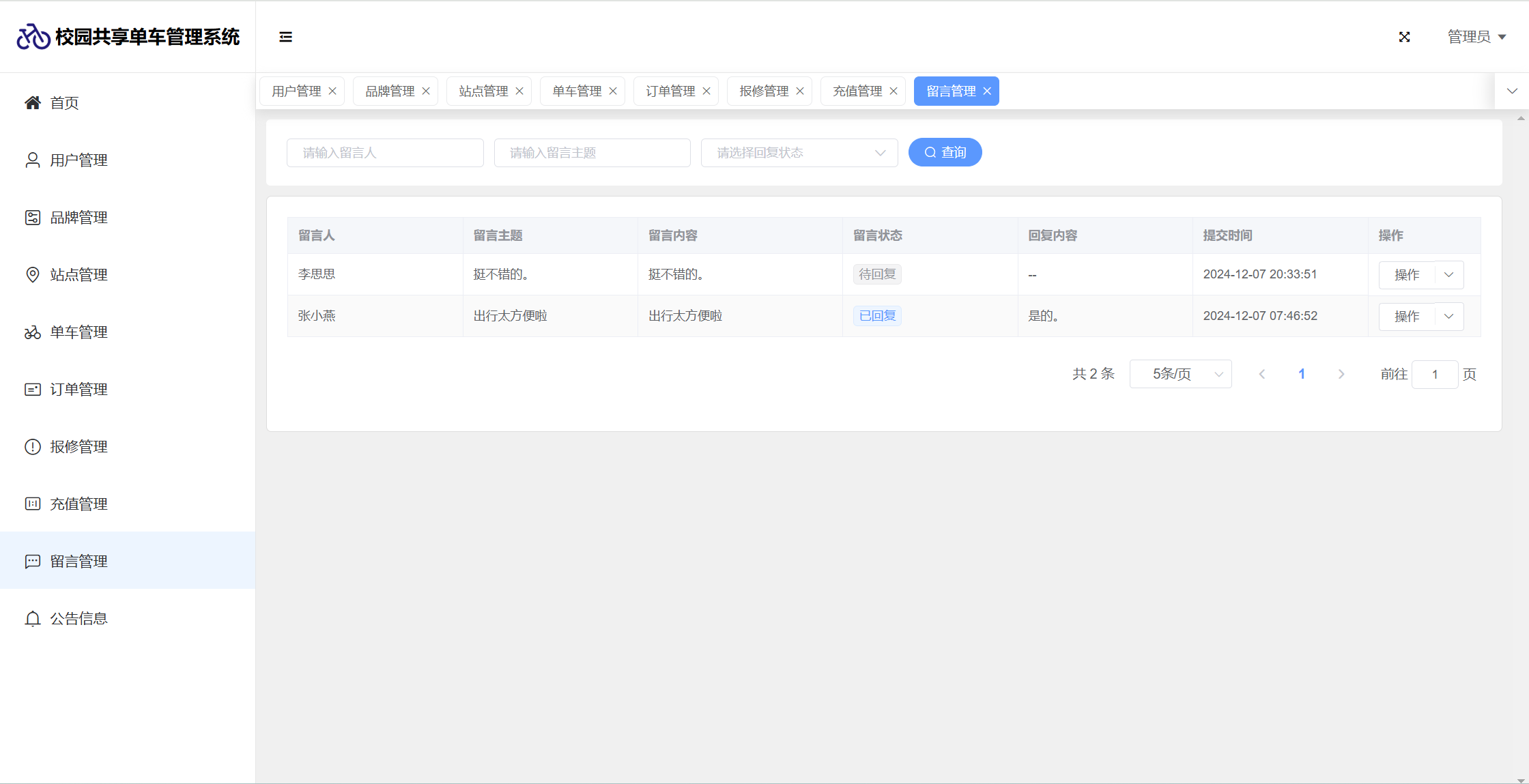Close the active 留言管理 tab
The height and width of the screenshot is (784, 1529).
point(987,91)
